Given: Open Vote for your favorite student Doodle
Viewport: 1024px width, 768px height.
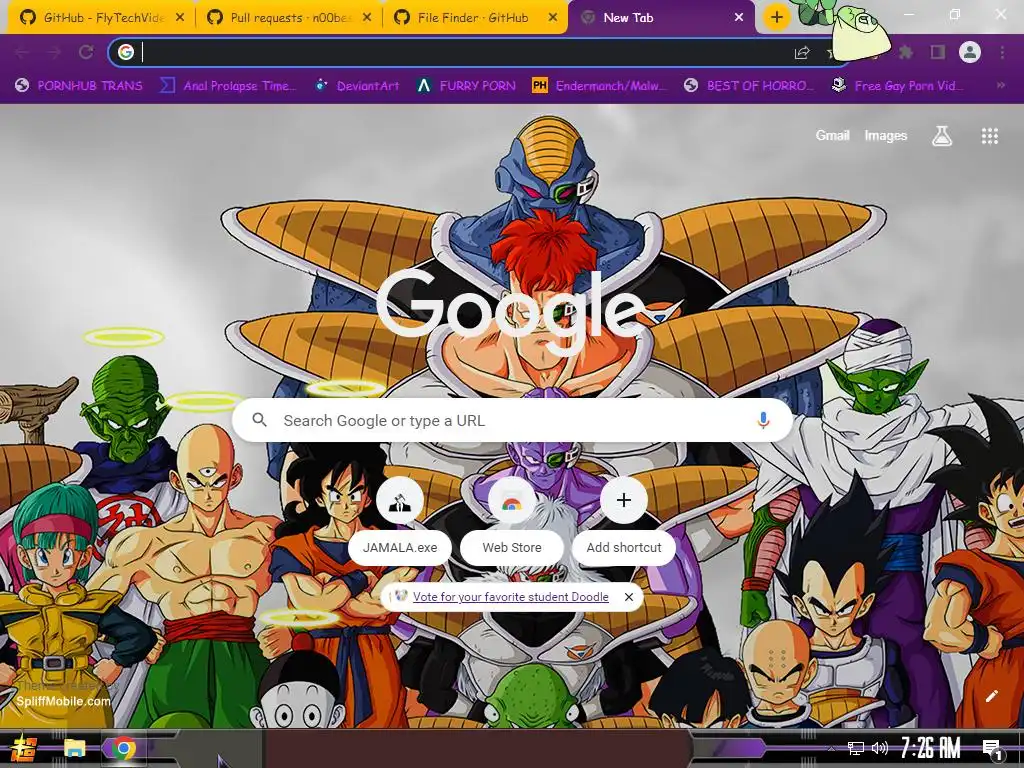Looking at the screenshot, I should (x=511, y=597).
